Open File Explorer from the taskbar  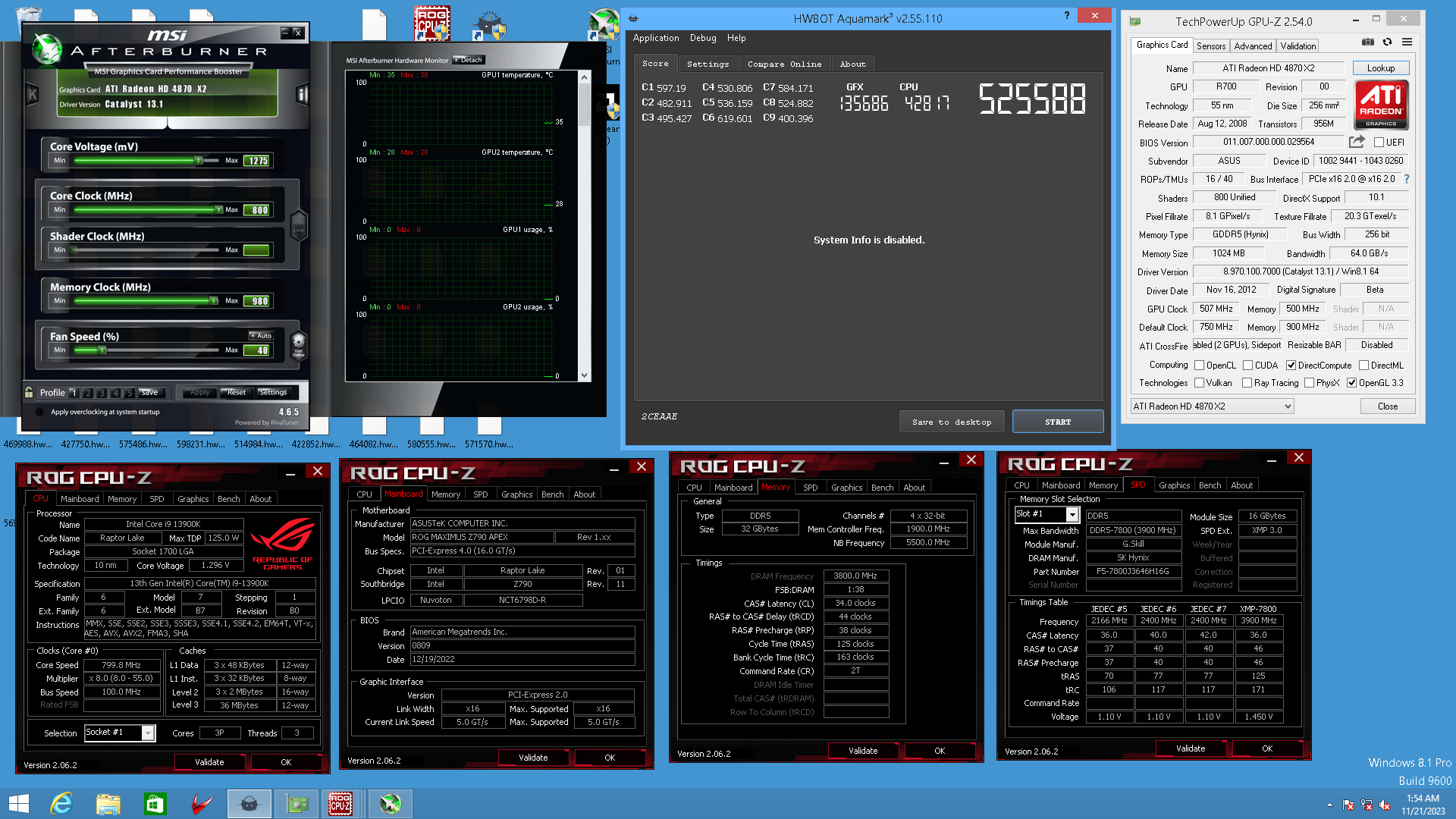tap(108, 804)
